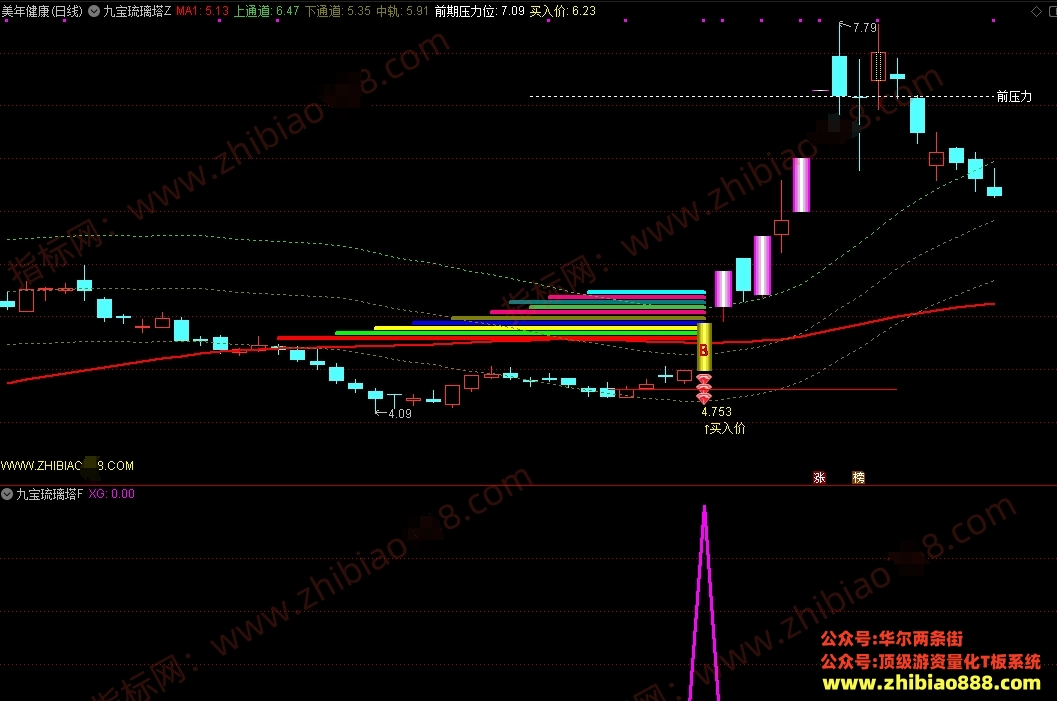Select the 美年健康(日线) stock title
Screen dimensions: 1057x701
42,11
